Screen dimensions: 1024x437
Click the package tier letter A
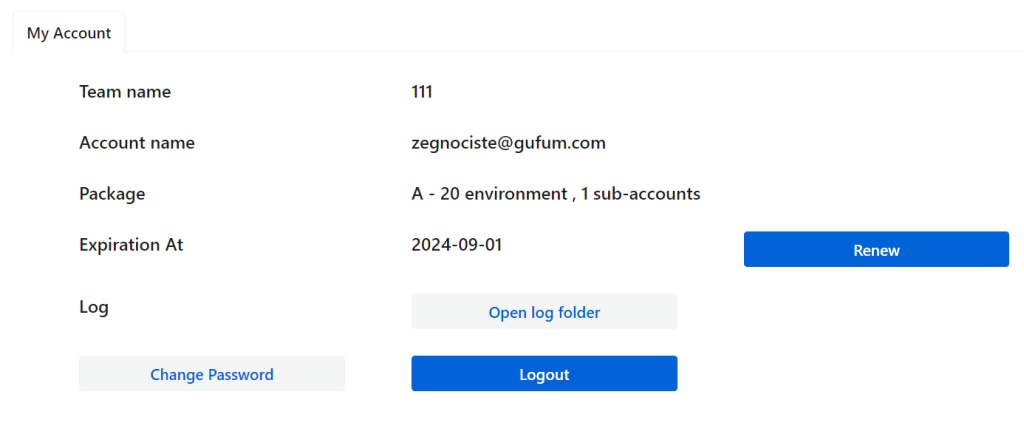[x=417, y=194]
